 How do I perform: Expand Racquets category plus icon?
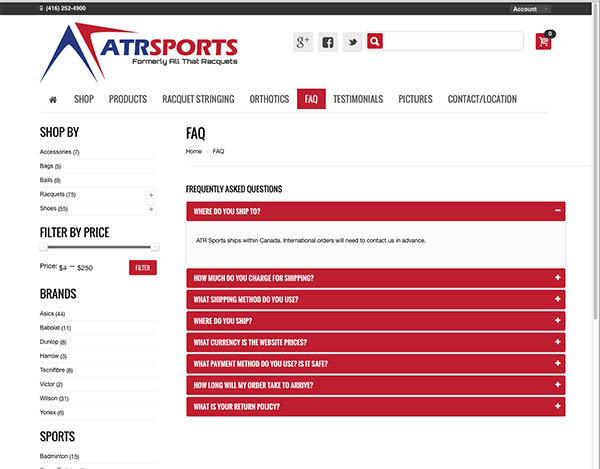tap(151, 194)
